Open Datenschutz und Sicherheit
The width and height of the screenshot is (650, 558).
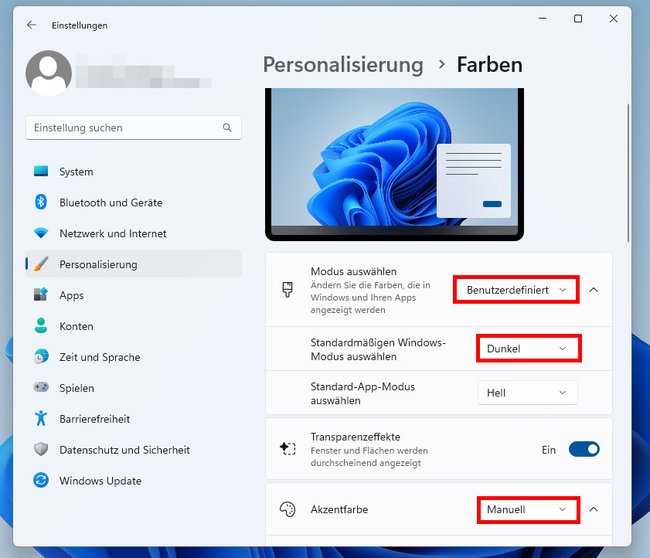tap(133, 449)
